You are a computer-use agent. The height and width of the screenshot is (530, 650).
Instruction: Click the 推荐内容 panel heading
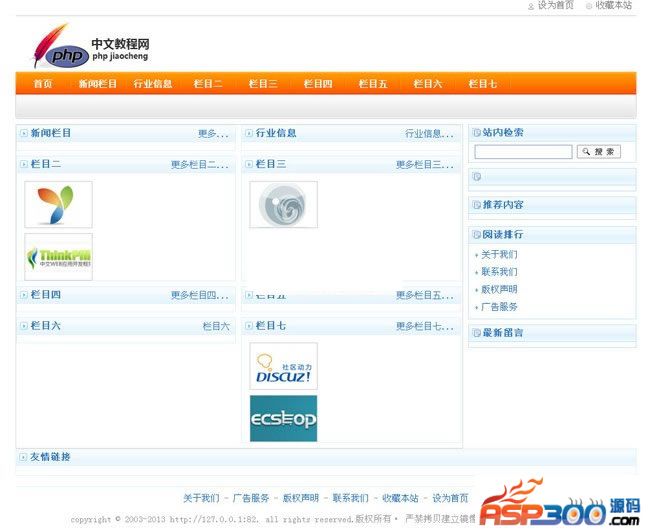(x=502, y=205)
